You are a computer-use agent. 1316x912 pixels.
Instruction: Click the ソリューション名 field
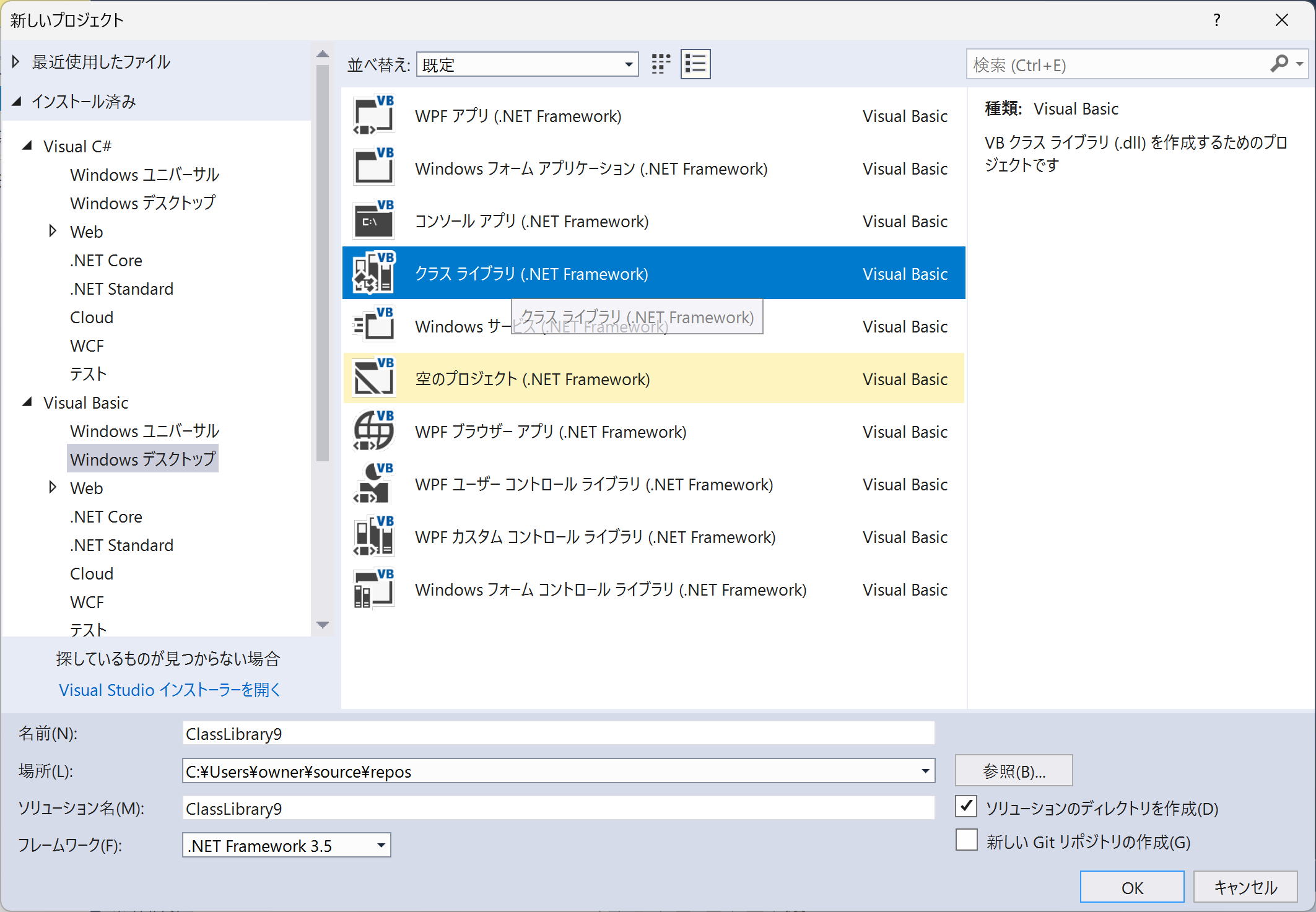(x=559, y=809)
